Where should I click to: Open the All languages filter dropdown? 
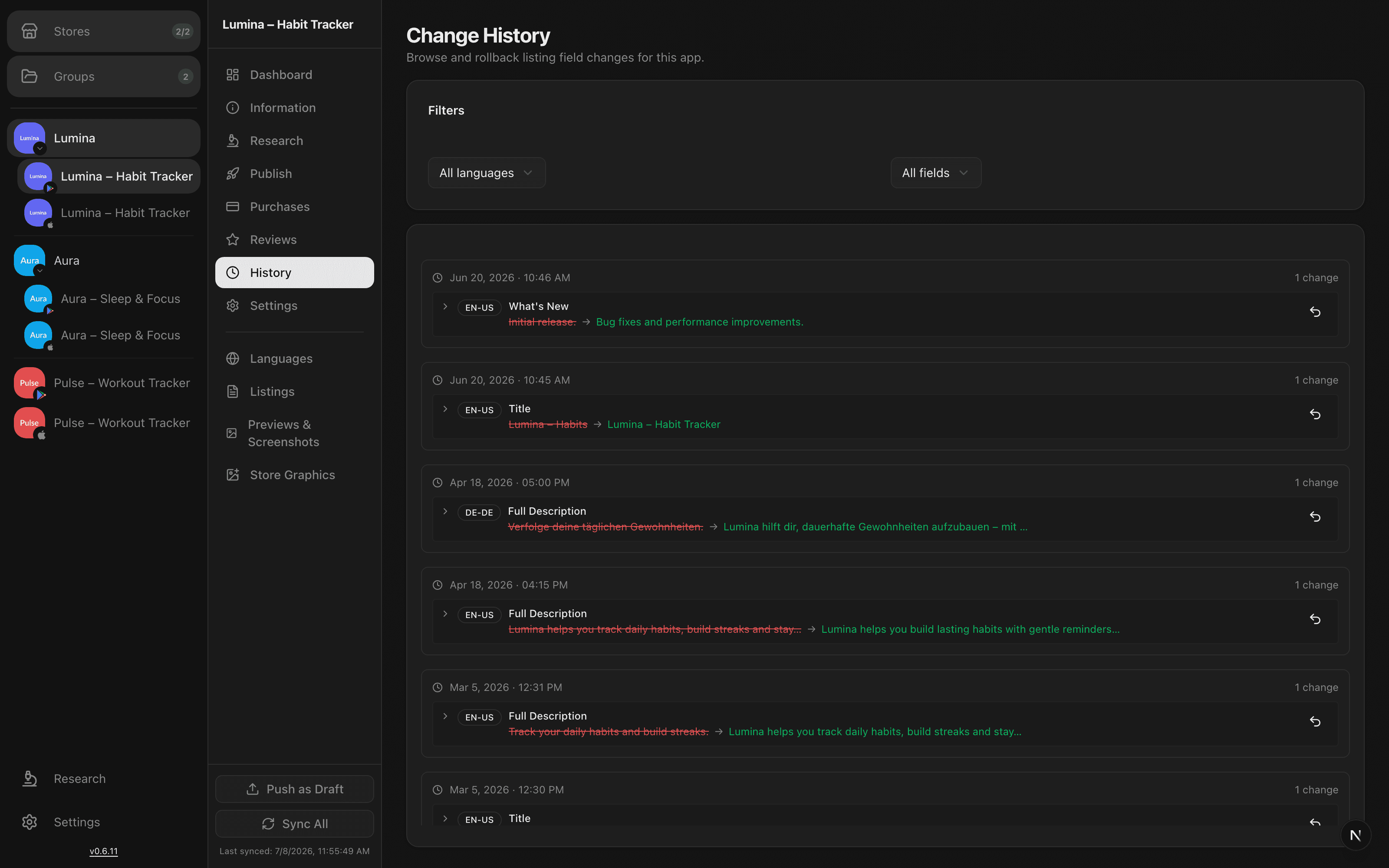(487, 173)
